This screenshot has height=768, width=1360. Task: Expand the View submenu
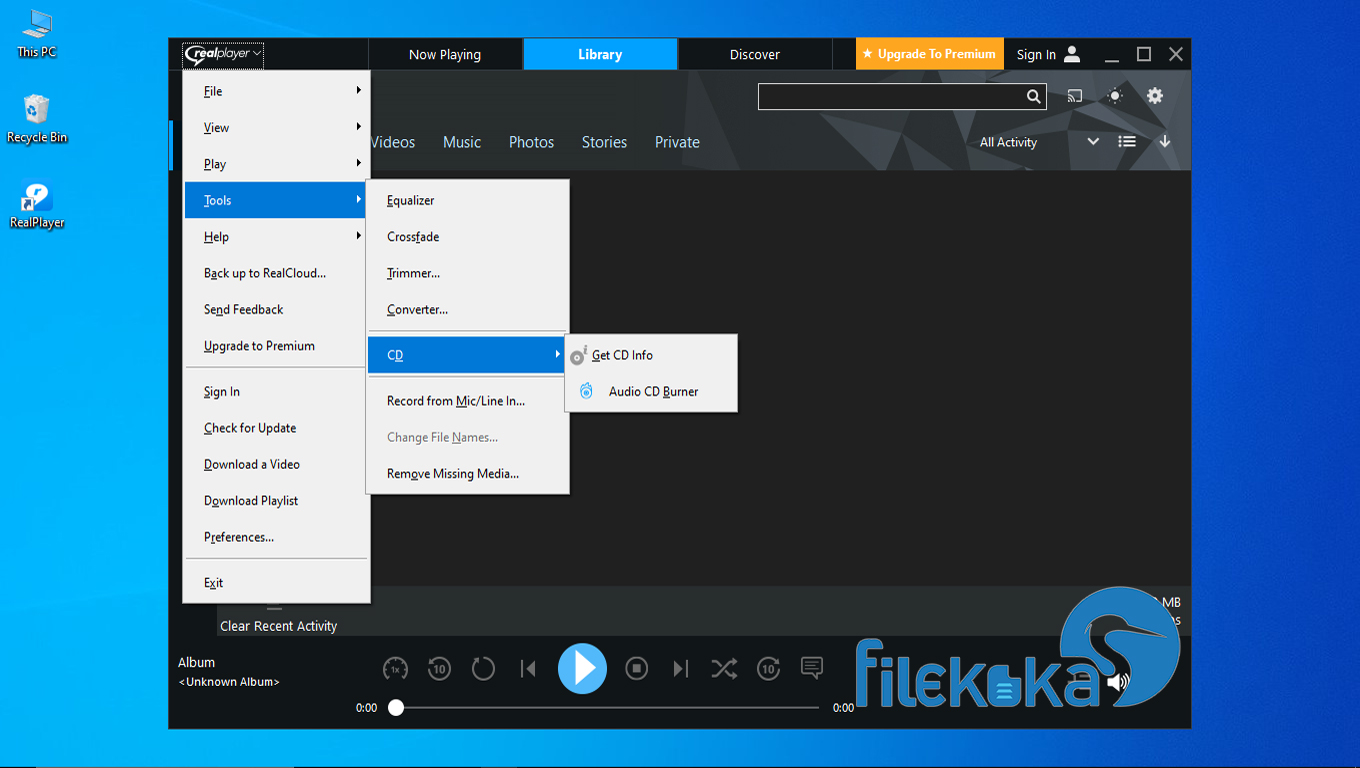(x=276, y=128)
